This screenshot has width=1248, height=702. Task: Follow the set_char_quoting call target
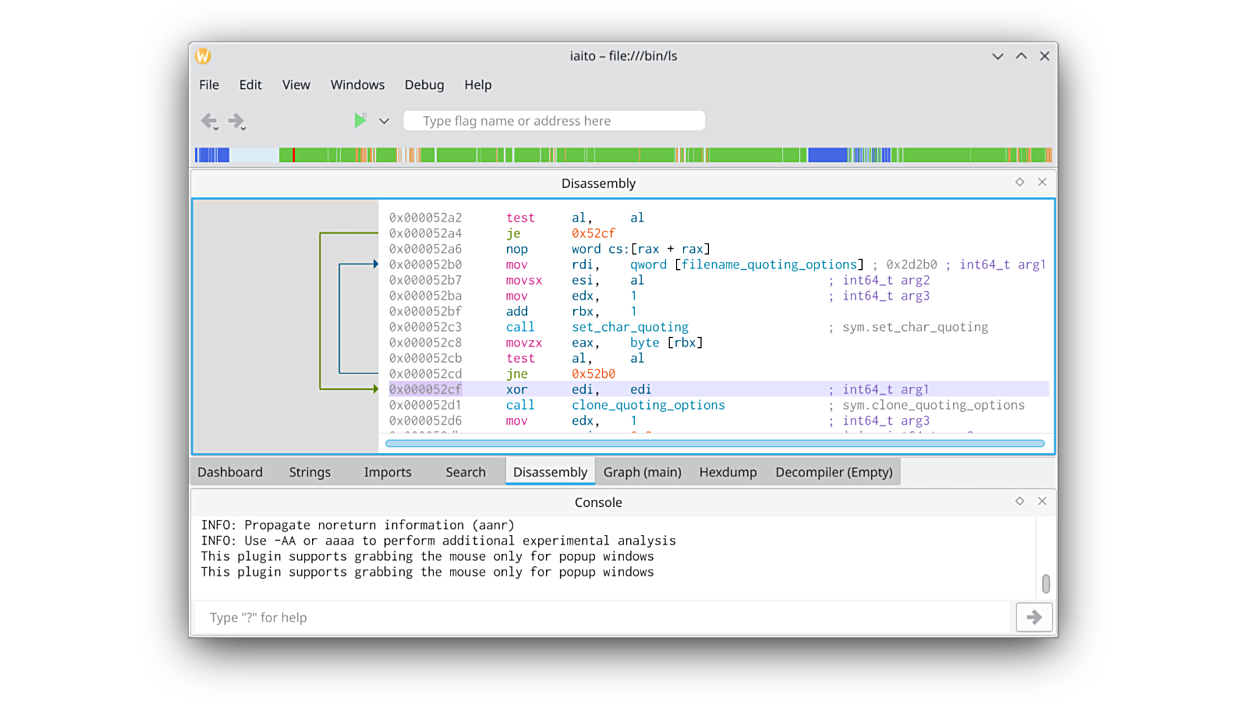[x=629, y=327]
